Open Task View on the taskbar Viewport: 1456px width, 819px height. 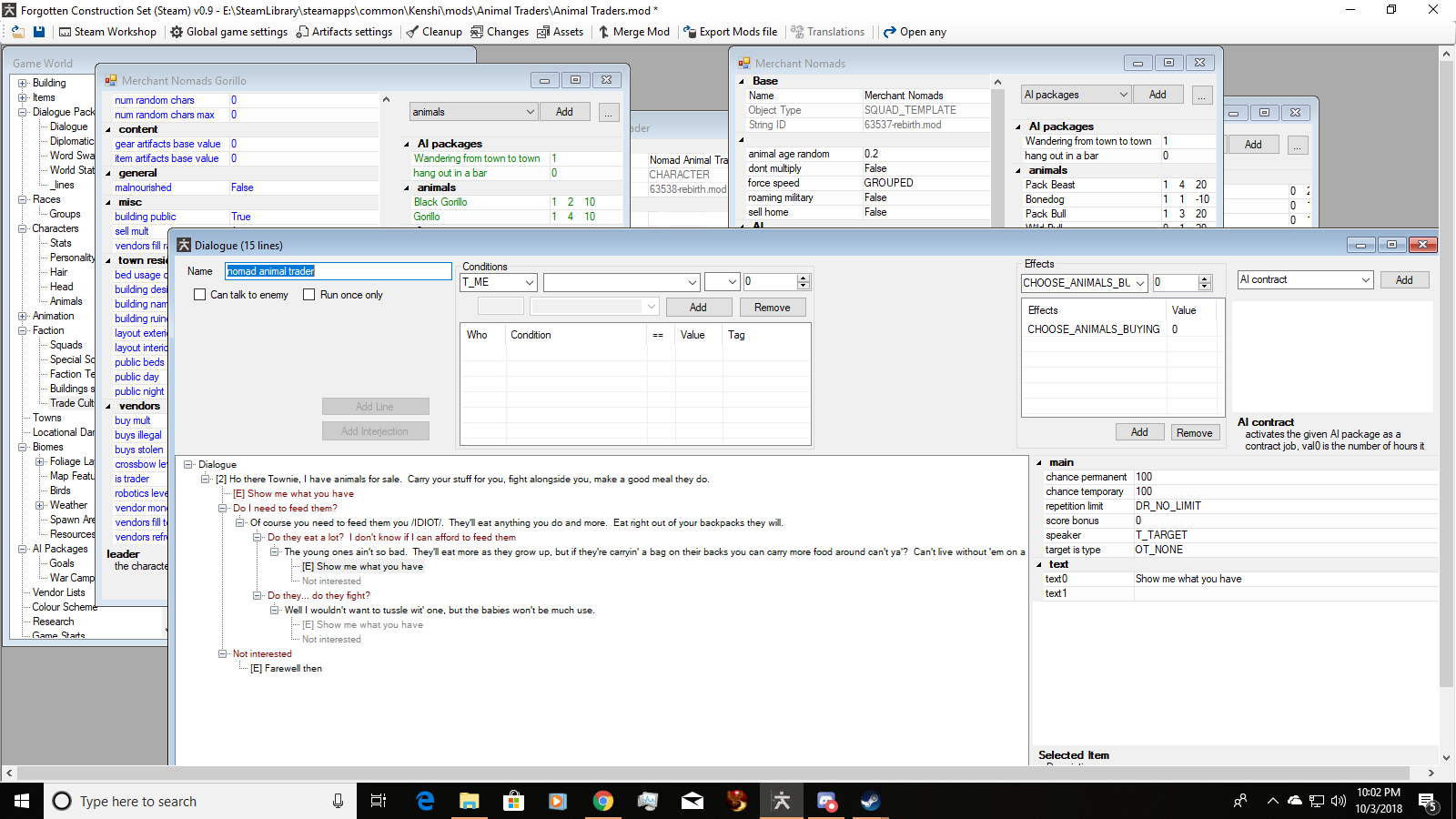(379, 801)
